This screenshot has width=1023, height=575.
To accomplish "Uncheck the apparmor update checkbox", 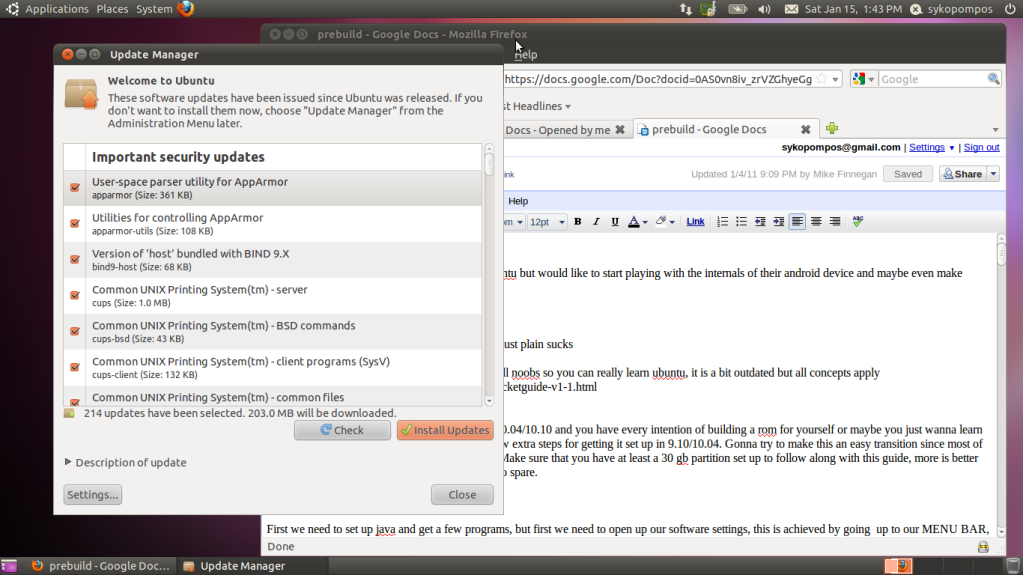I will 75,188.
